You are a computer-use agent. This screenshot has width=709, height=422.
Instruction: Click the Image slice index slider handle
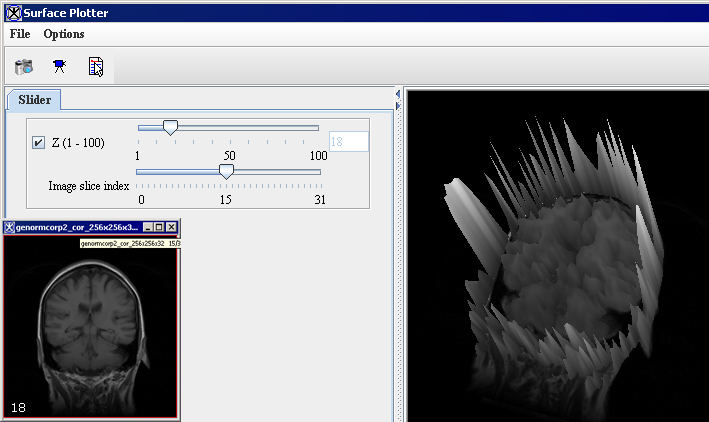coord(226,172)
